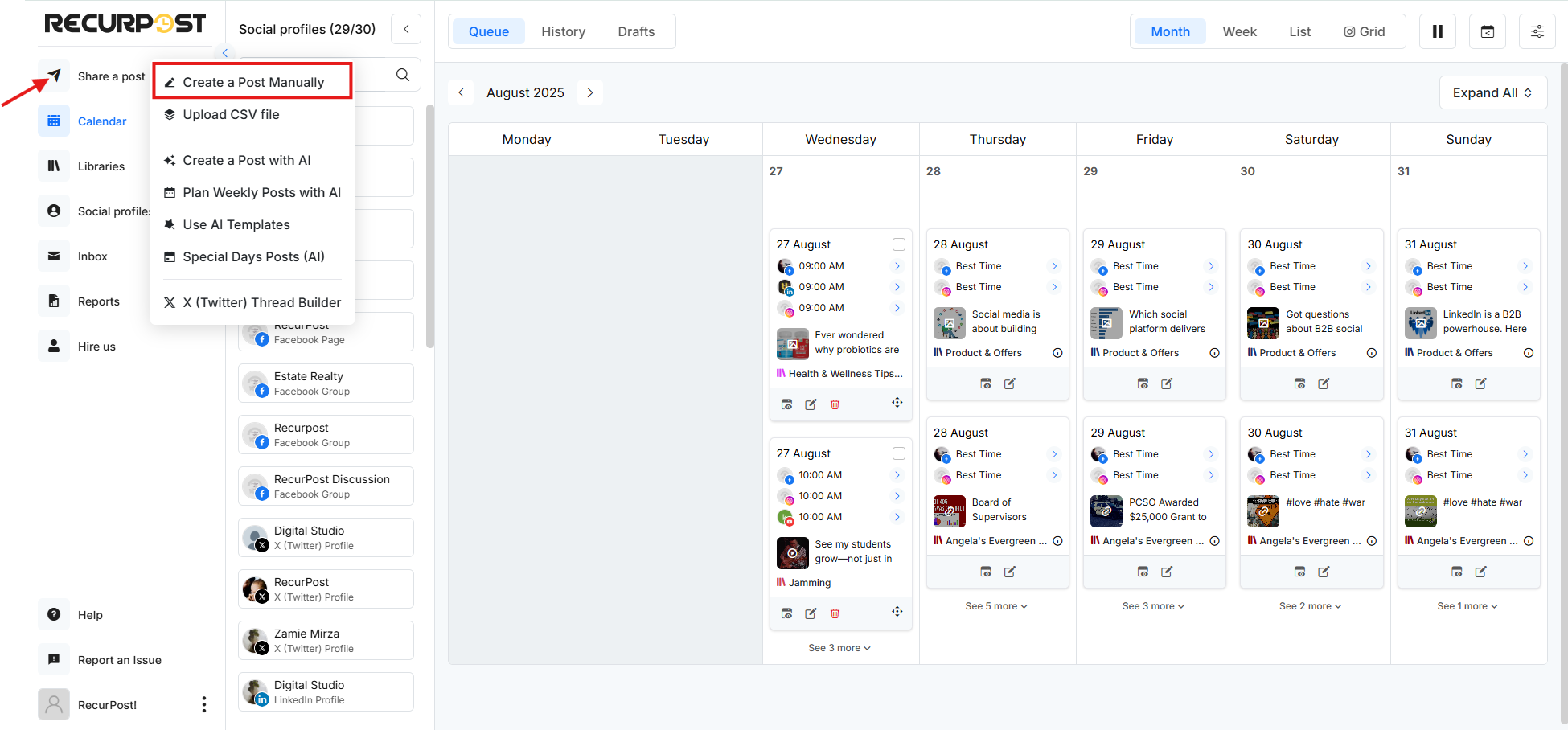Select Zamie Mirza X (Twitter) Profile
The width and height of the screenshot is (1568, 730).
click(x=326, y=641)
